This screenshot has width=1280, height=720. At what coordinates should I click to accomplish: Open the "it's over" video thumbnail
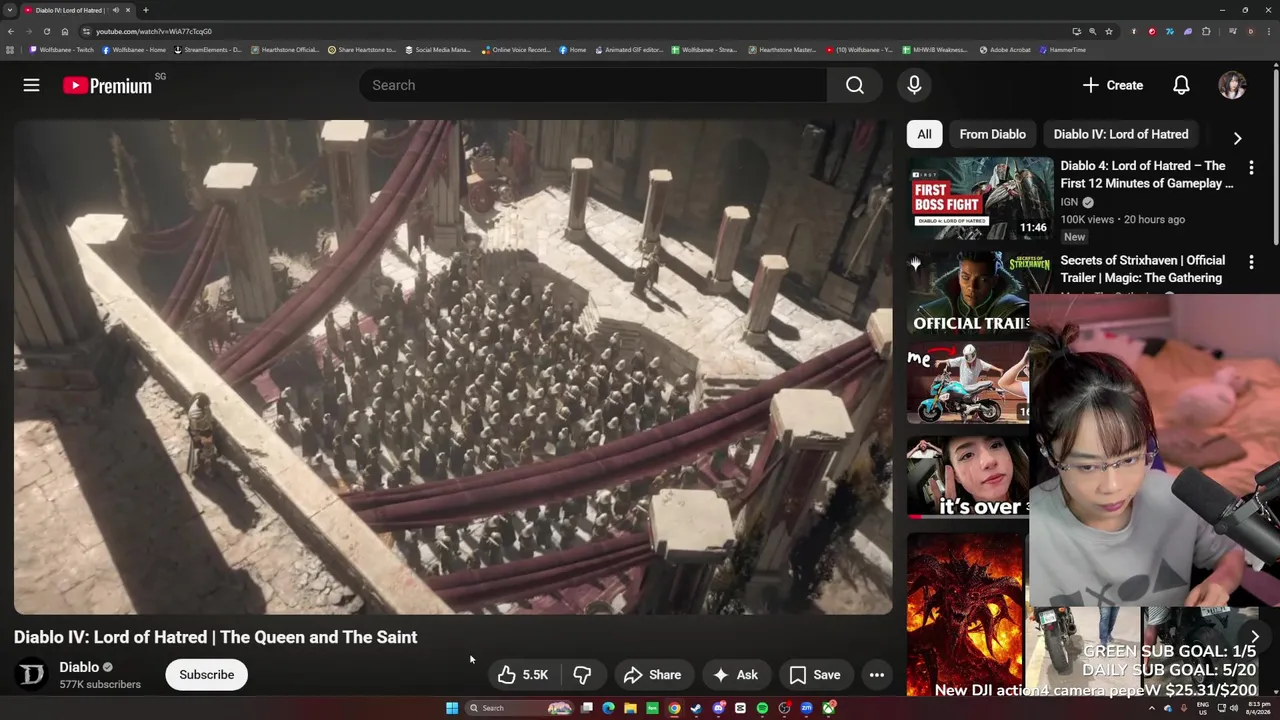tap(968, 478)
